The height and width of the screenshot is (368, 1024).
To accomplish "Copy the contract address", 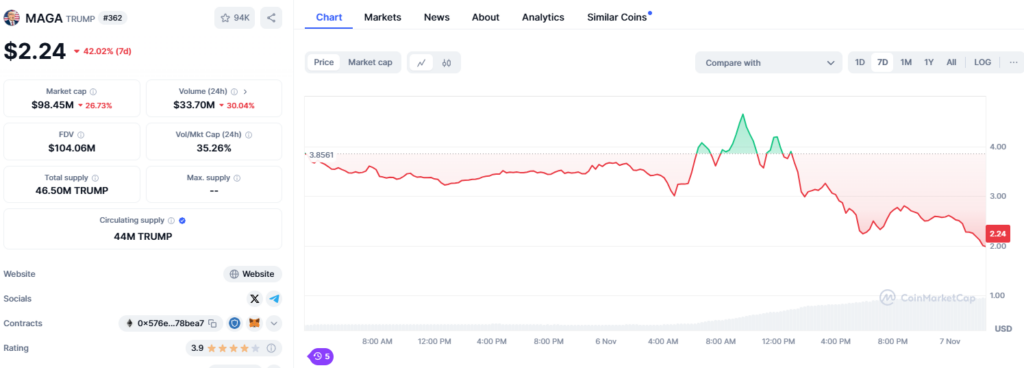I will (x=212, y=324).
